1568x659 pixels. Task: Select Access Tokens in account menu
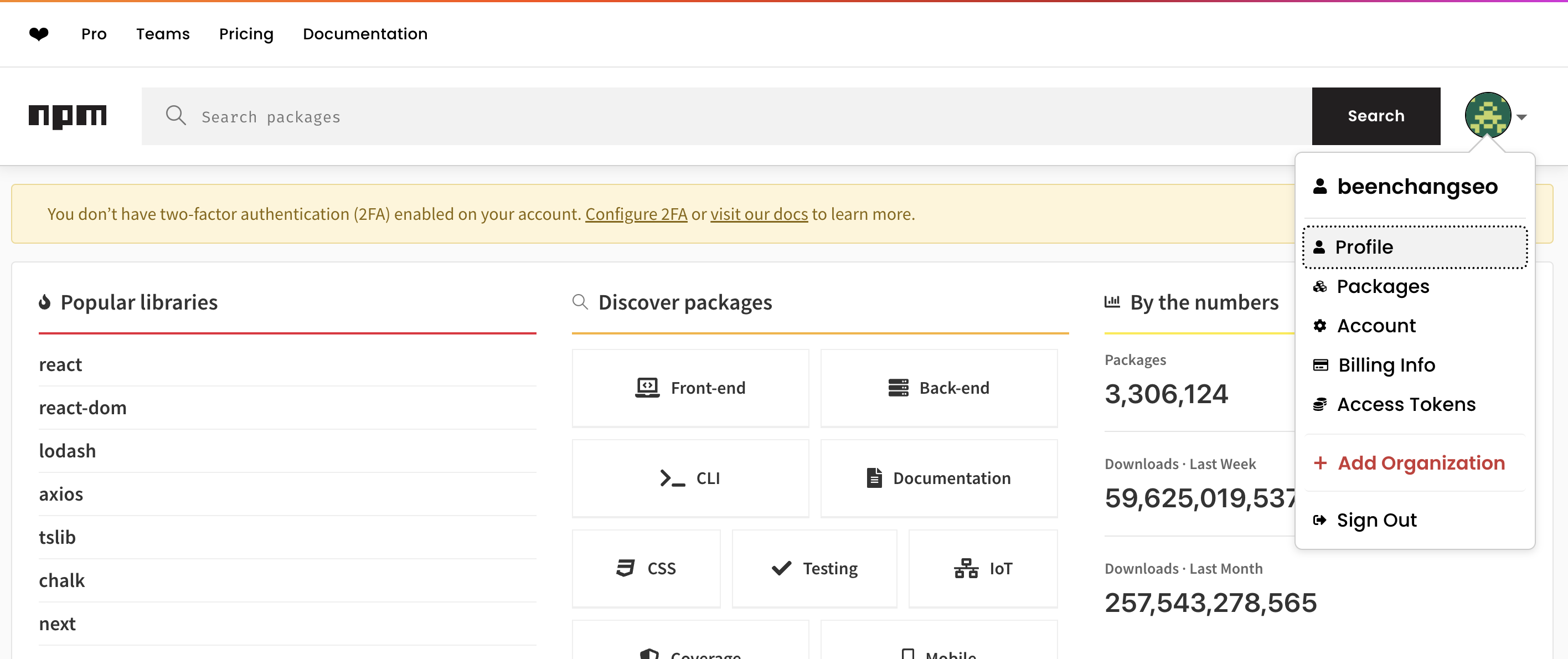1405,404
